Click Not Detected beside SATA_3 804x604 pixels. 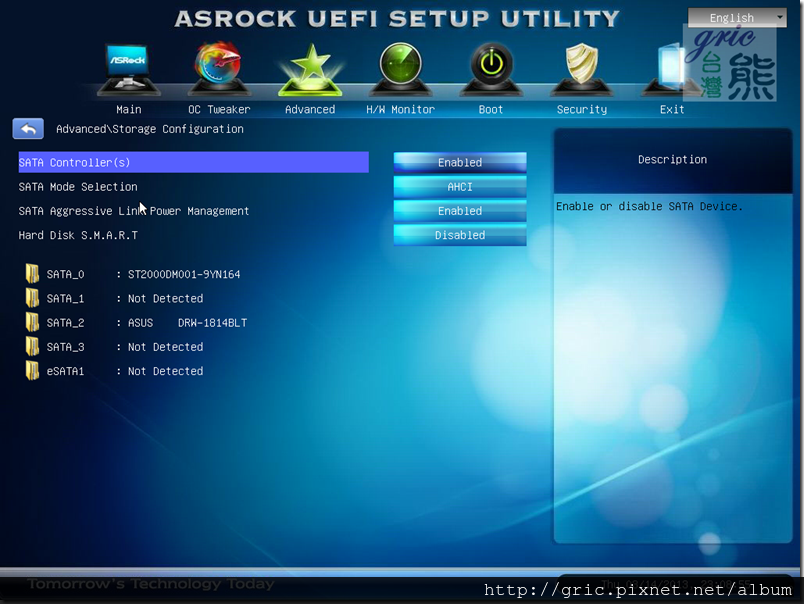point(166,347)
